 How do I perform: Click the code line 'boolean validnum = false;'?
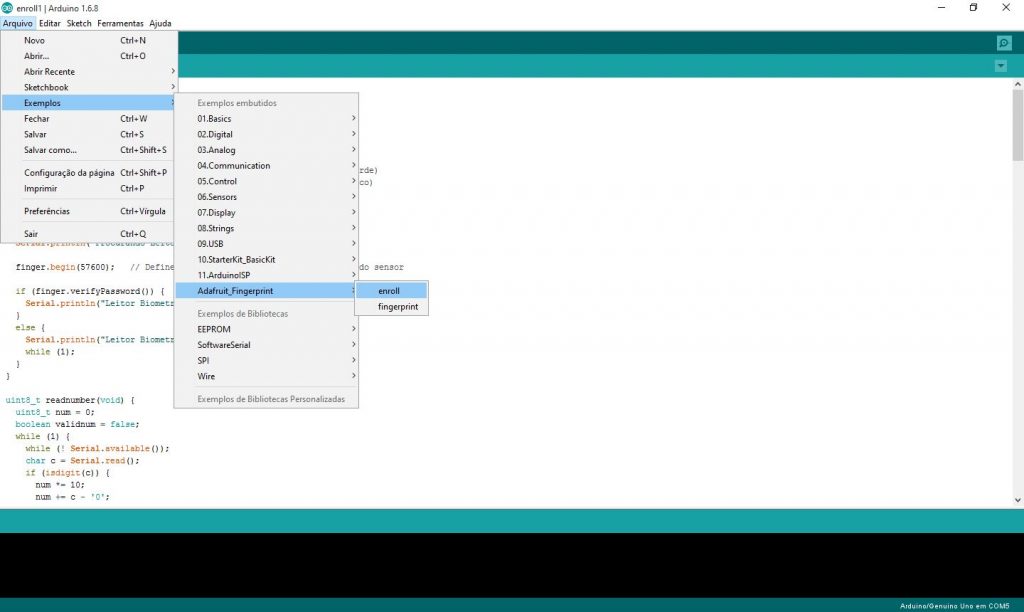(x=77, y=425)
